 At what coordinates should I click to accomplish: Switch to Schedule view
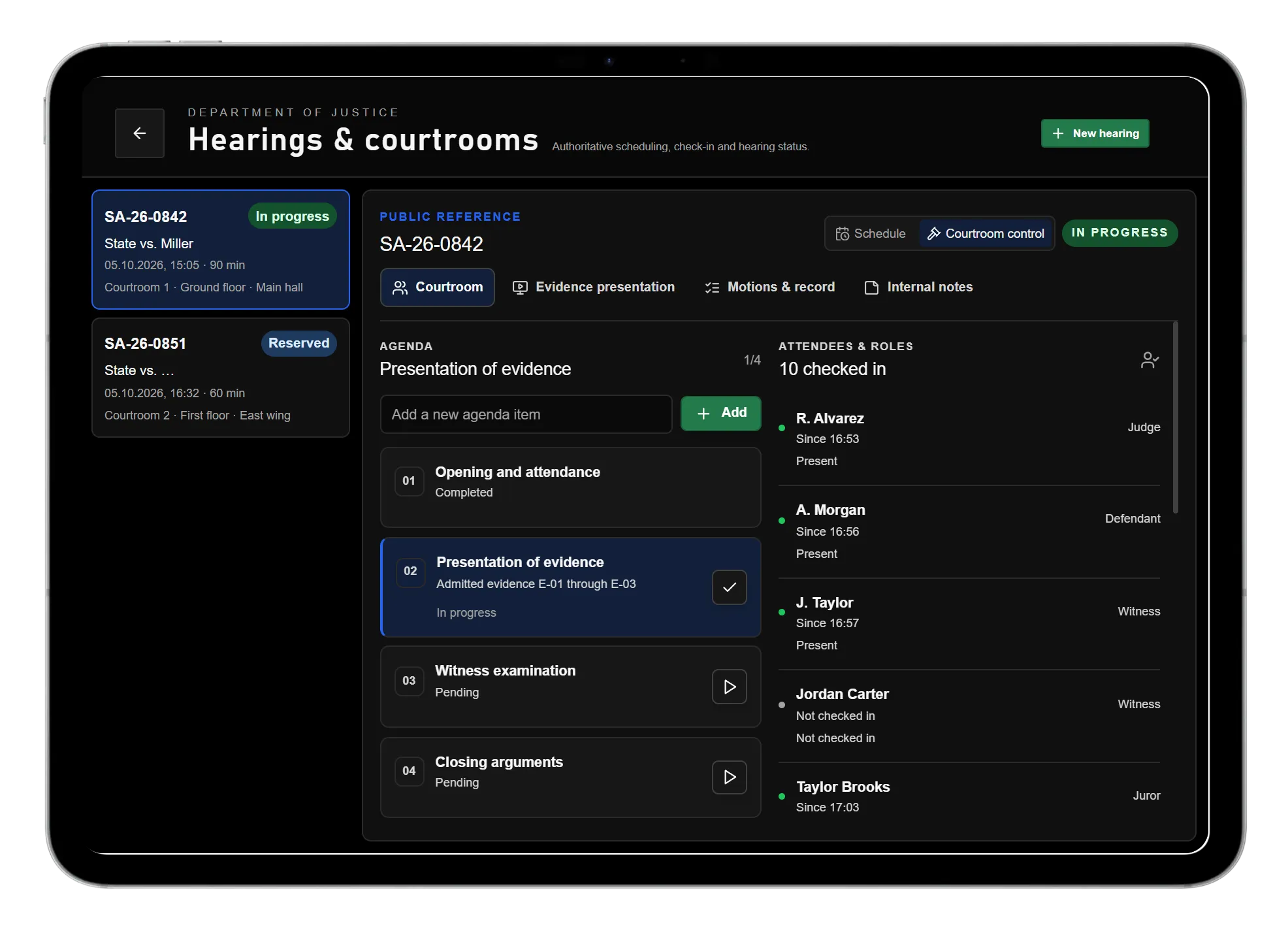click(871, 233)
